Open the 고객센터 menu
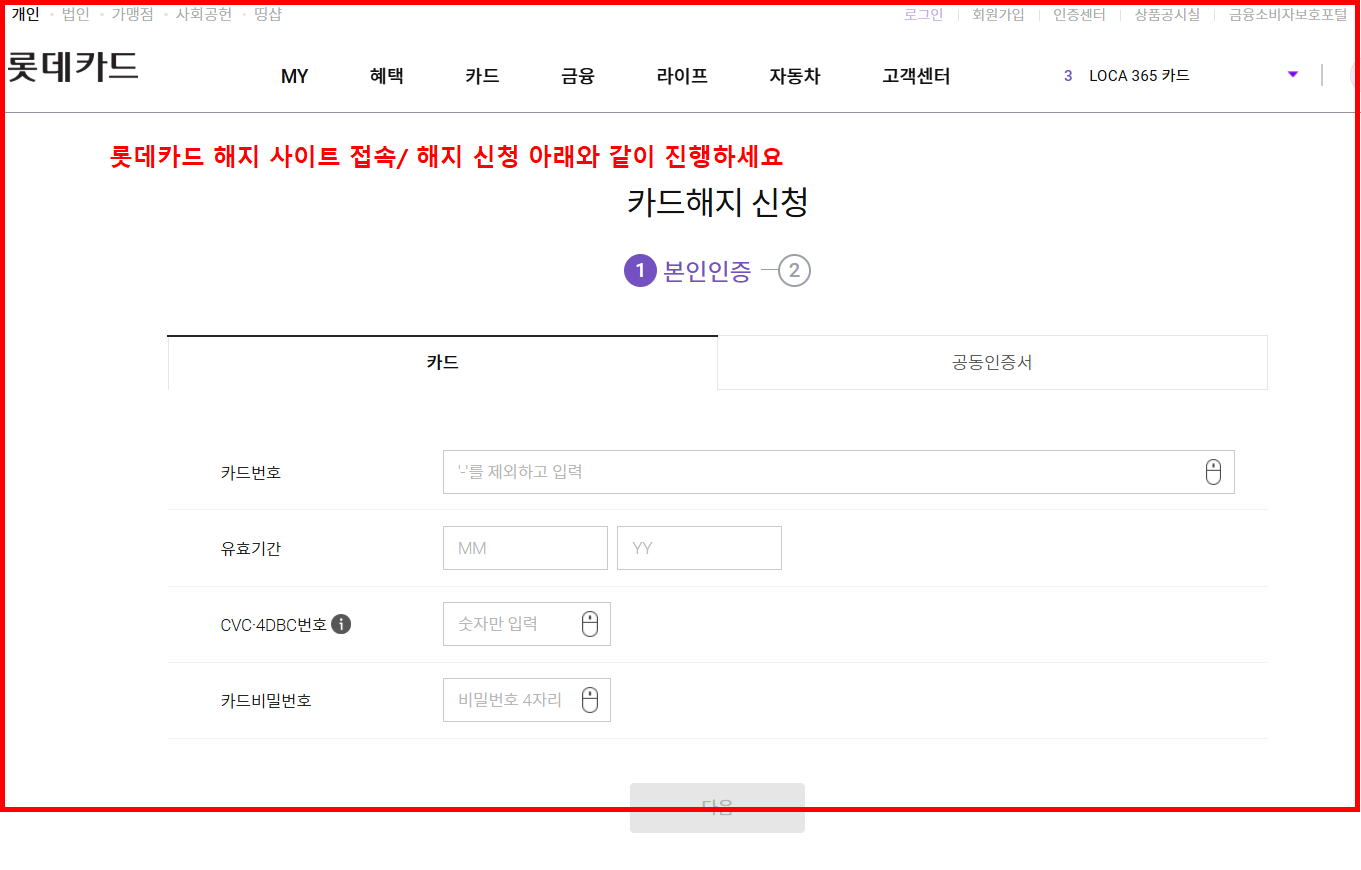Viewport: 1361px width, 870px height. (x=916, y=76)
